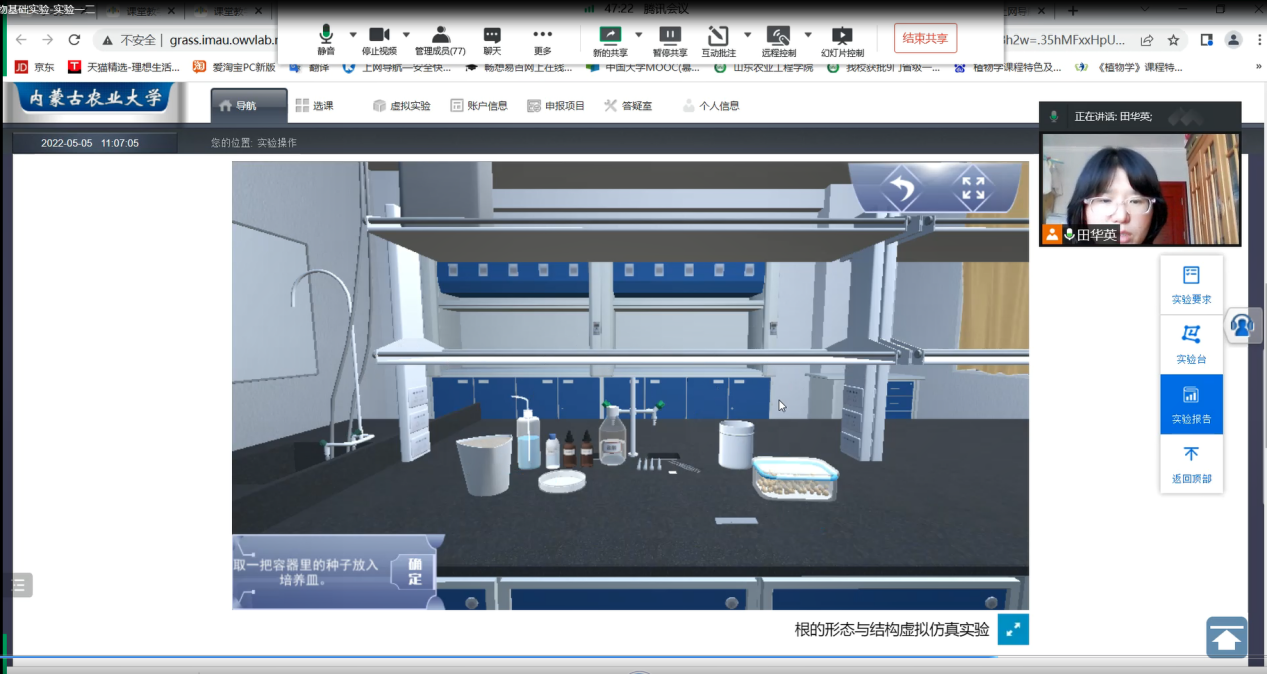Toggle the 静音 microphone mute button
The image size is (1267, 674).
coord(326,41)
